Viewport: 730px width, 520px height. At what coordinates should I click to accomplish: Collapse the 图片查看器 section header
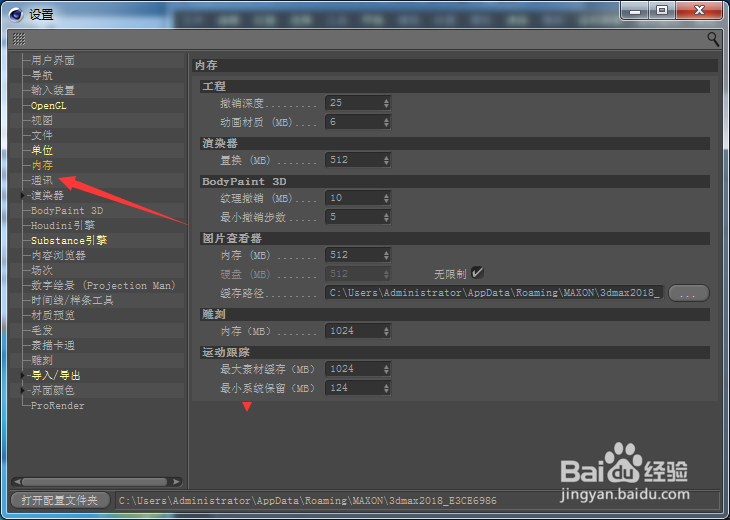[x=455, y=238]
